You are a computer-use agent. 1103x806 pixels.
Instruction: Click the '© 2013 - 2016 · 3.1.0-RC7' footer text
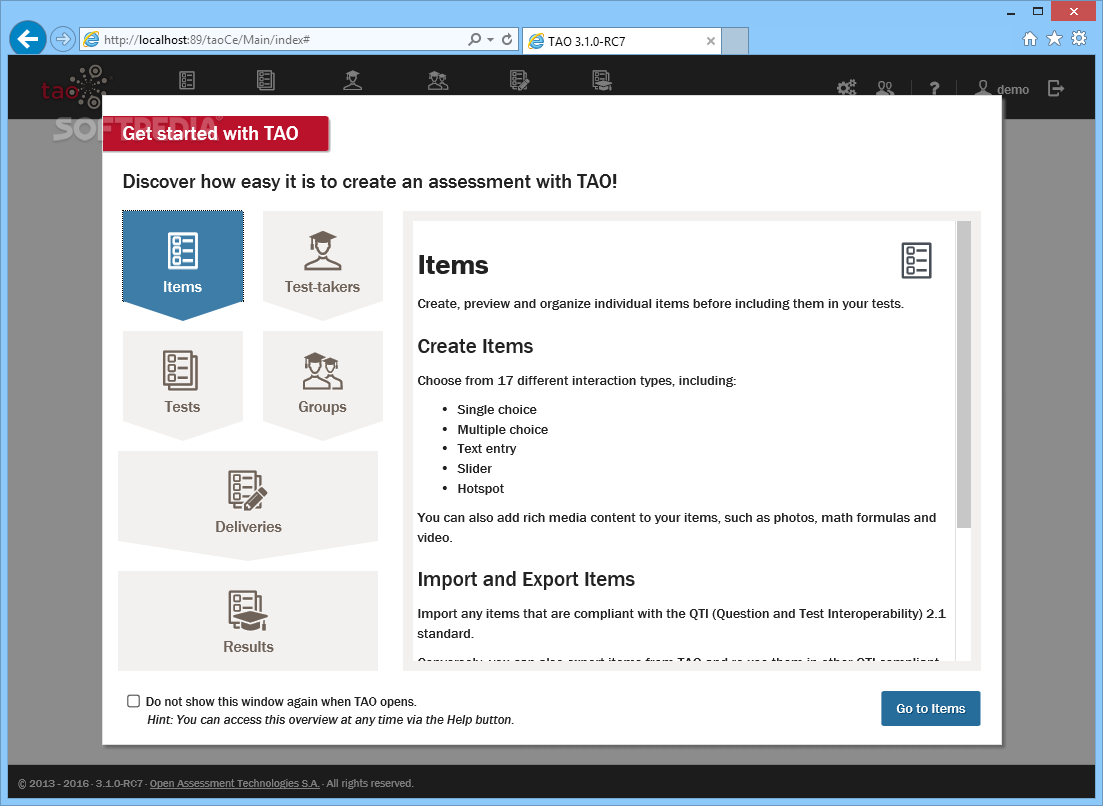pyautogui.click(x=80, y=783)
